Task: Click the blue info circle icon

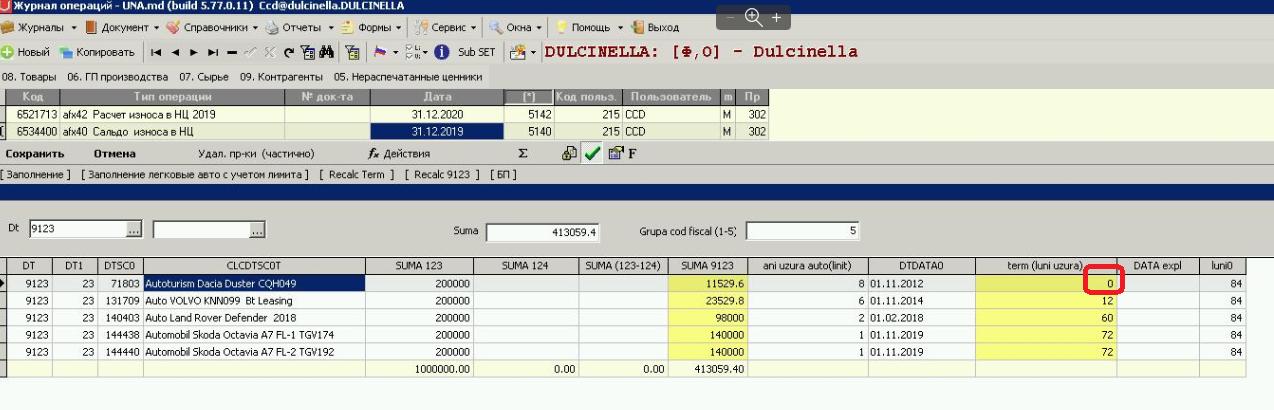Action: (x=440, y=52)
